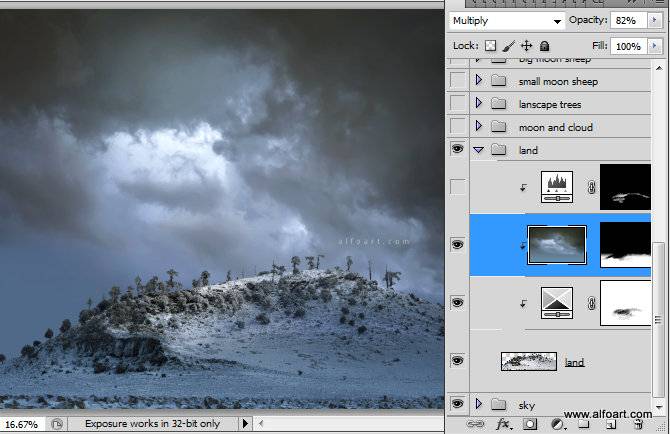Viewport: 670px width, 434px height.
Task: Open the Opacity slider arrow
Action: tap(654, 21)
